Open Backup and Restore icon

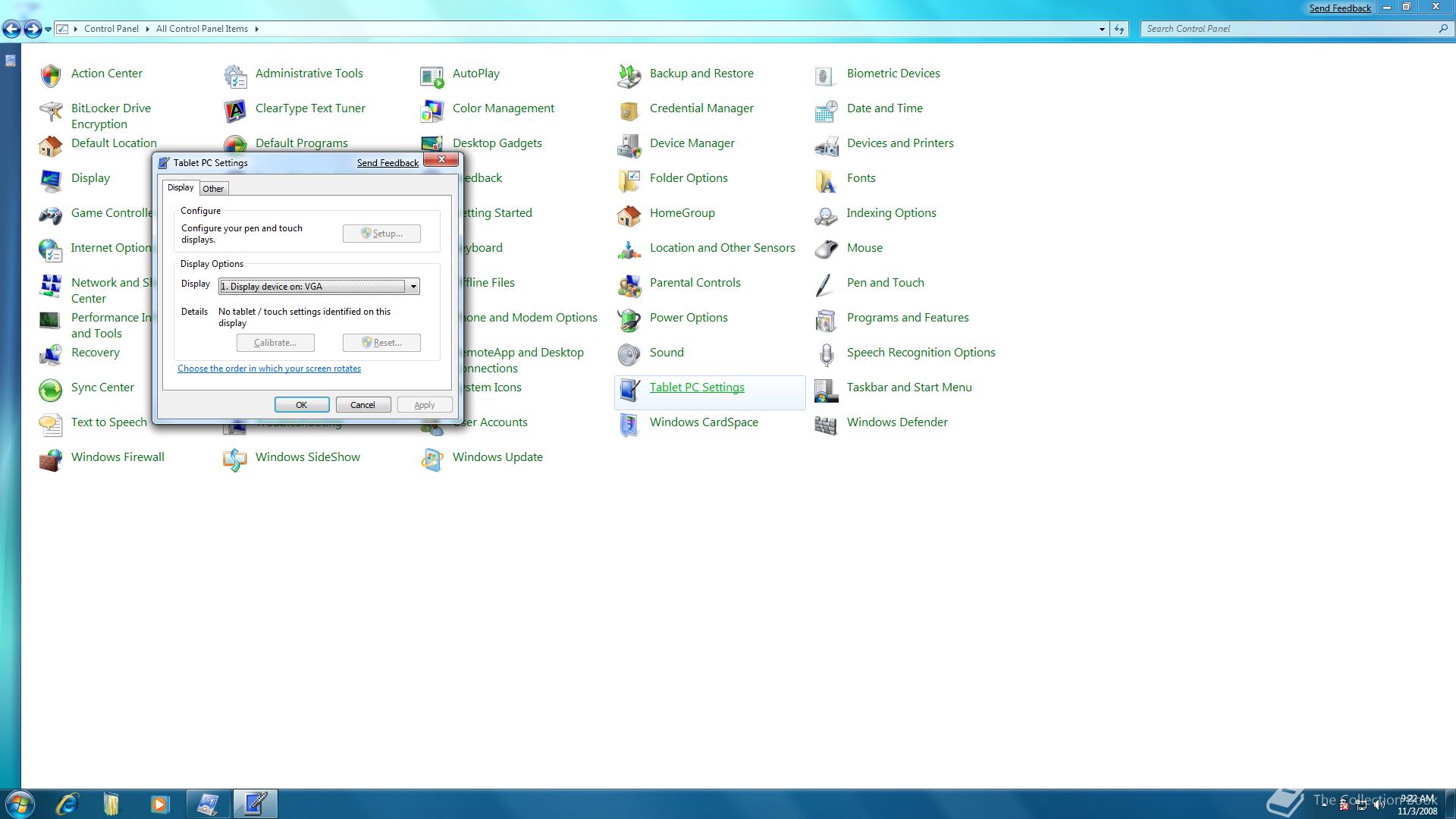(x=629, y=75)
